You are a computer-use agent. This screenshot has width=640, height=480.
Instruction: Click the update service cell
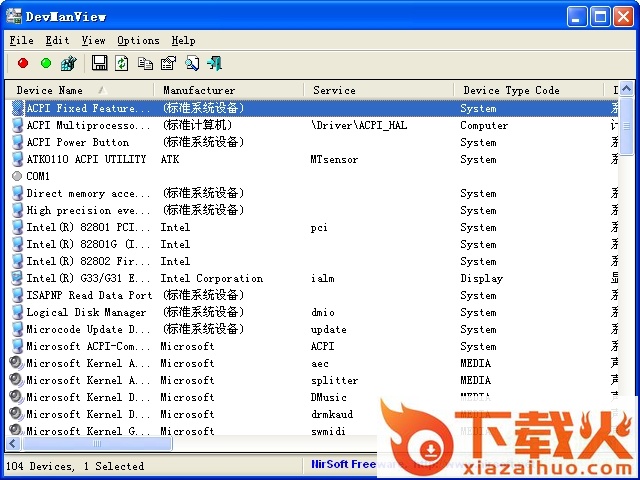pyautogui.click(x=329, y=329)
